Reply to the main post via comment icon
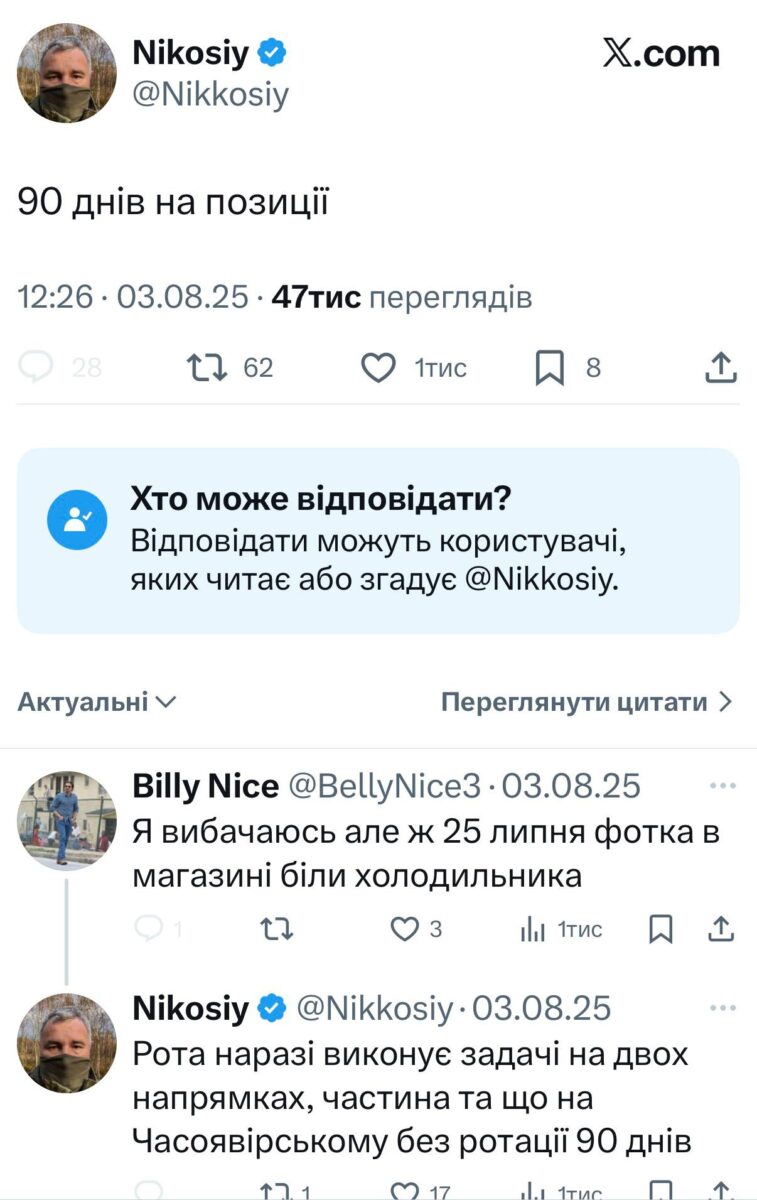 tap(37, 369)
